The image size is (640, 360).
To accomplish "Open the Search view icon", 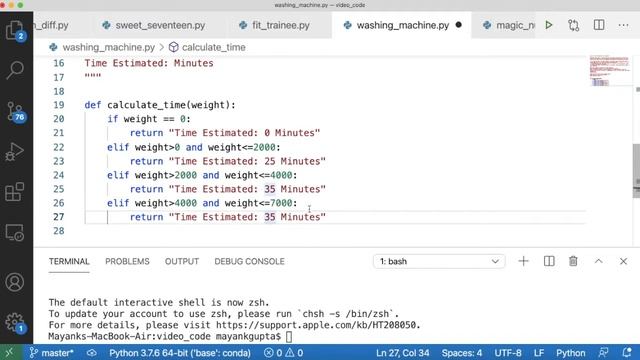I will pyautogui.click(x=15, y=70).
